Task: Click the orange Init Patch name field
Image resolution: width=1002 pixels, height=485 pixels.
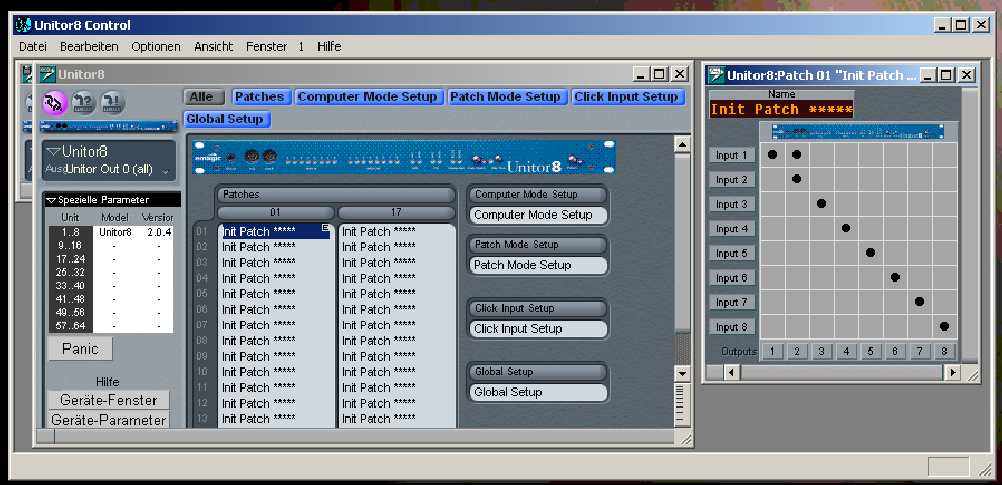Action: tap(782, 109)
